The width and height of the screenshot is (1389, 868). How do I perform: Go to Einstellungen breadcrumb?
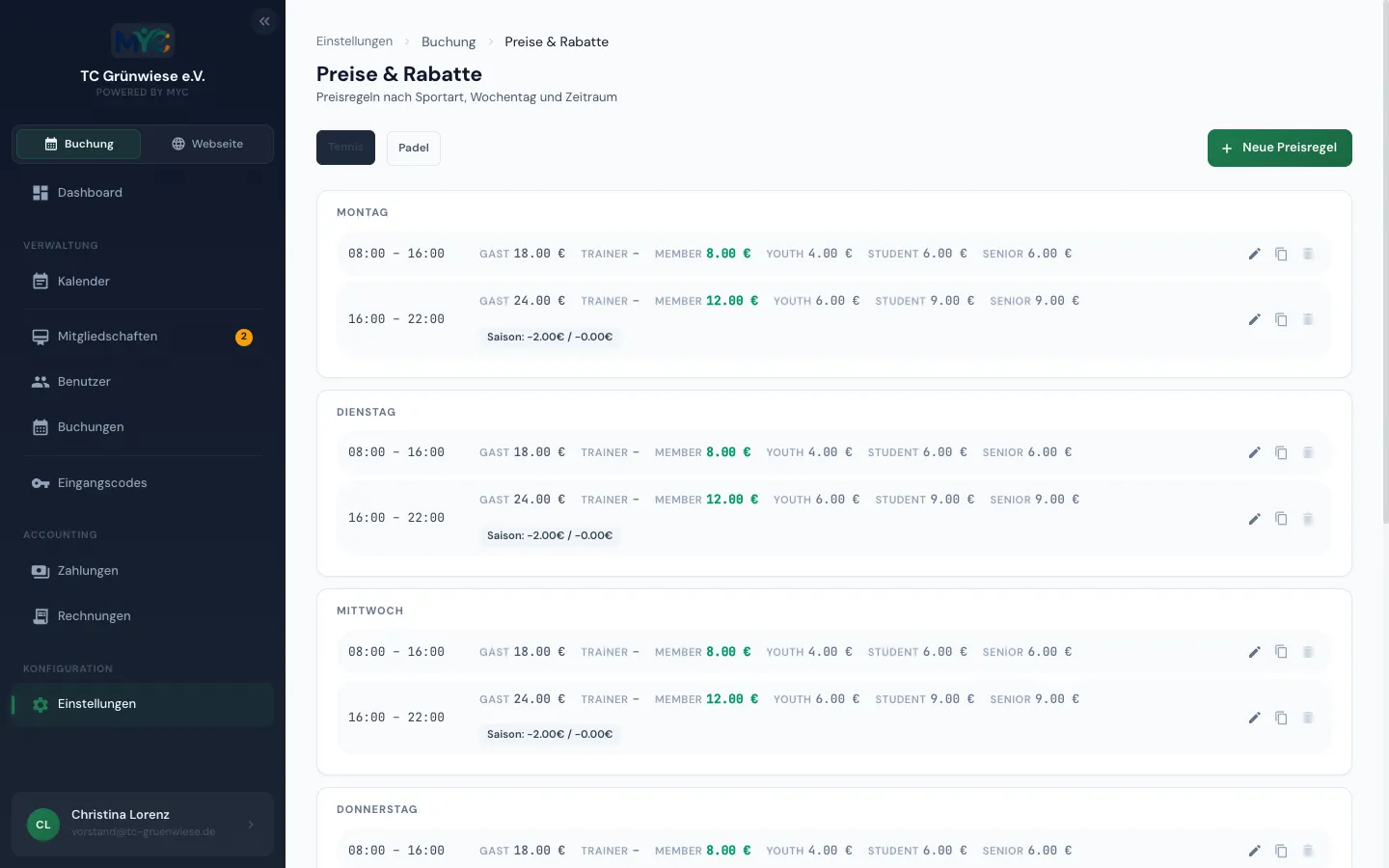[x=354, y=41]
